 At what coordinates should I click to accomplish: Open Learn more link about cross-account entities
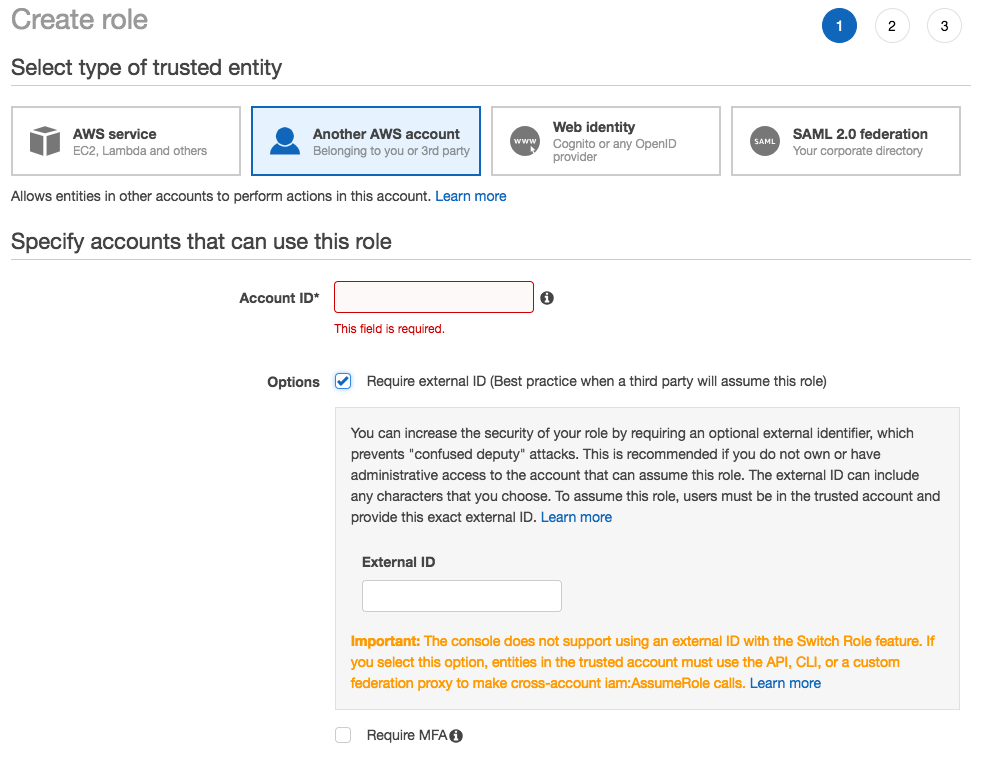[471, 196]
